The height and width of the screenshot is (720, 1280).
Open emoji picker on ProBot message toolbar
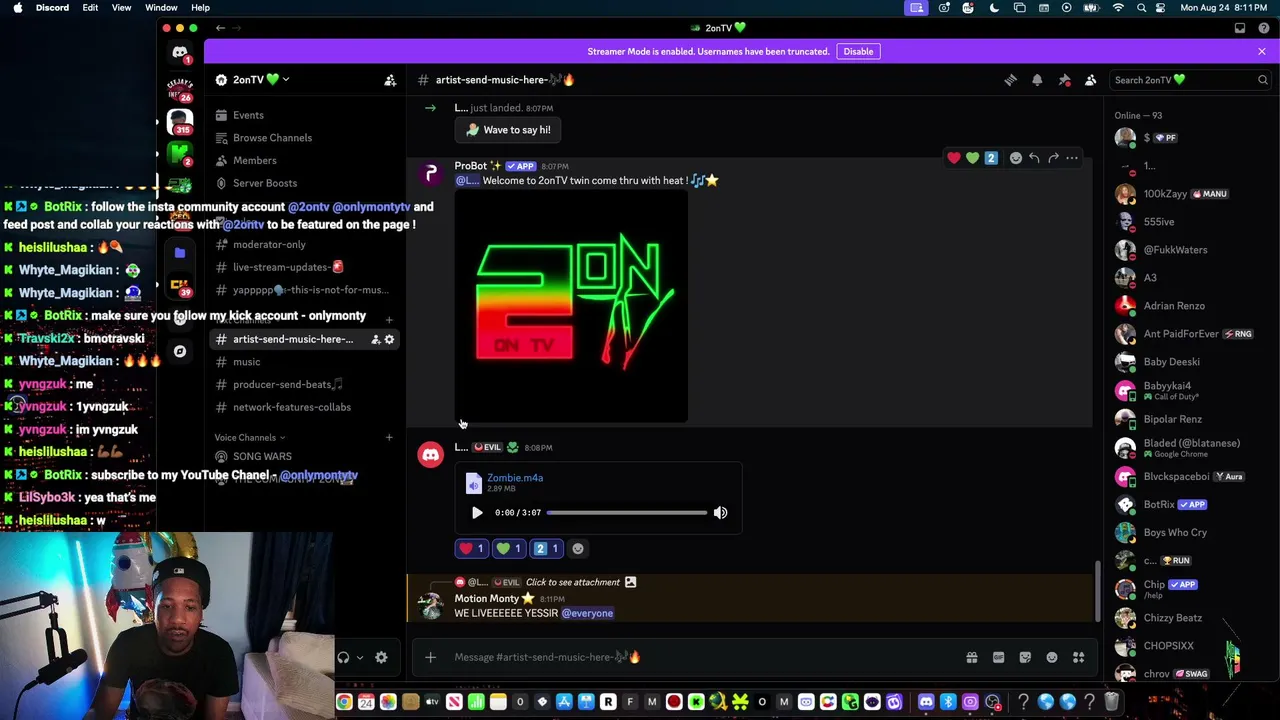1016,158
